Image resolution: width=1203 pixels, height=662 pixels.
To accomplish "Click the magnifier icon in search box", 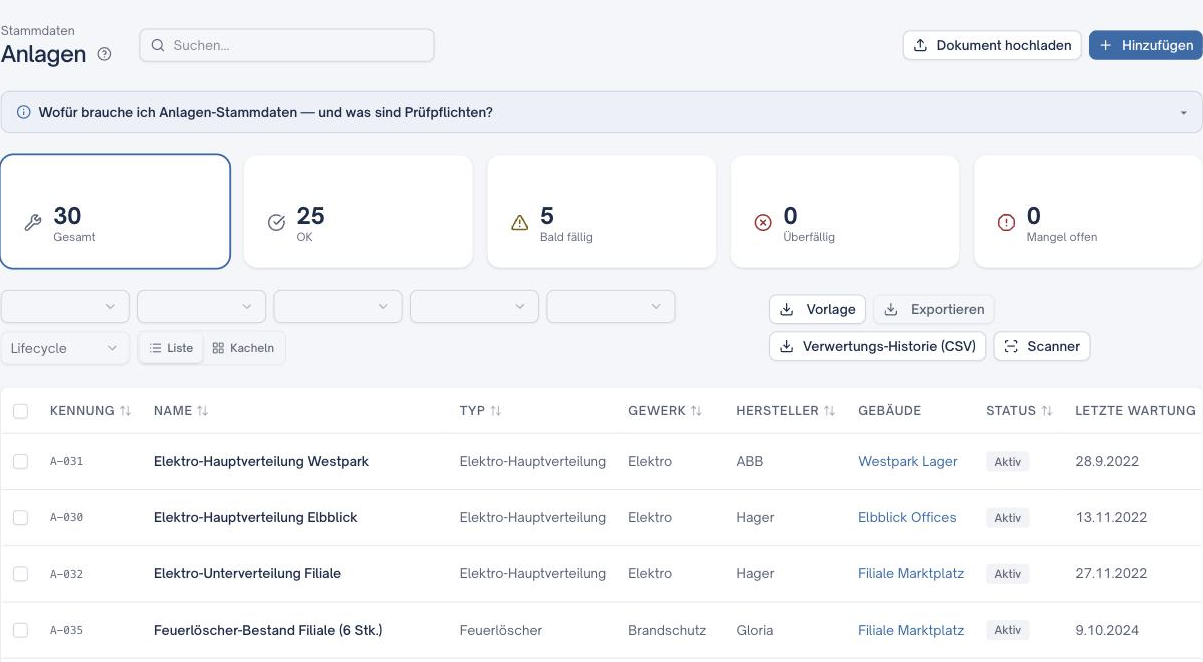I will coord(158,45).
